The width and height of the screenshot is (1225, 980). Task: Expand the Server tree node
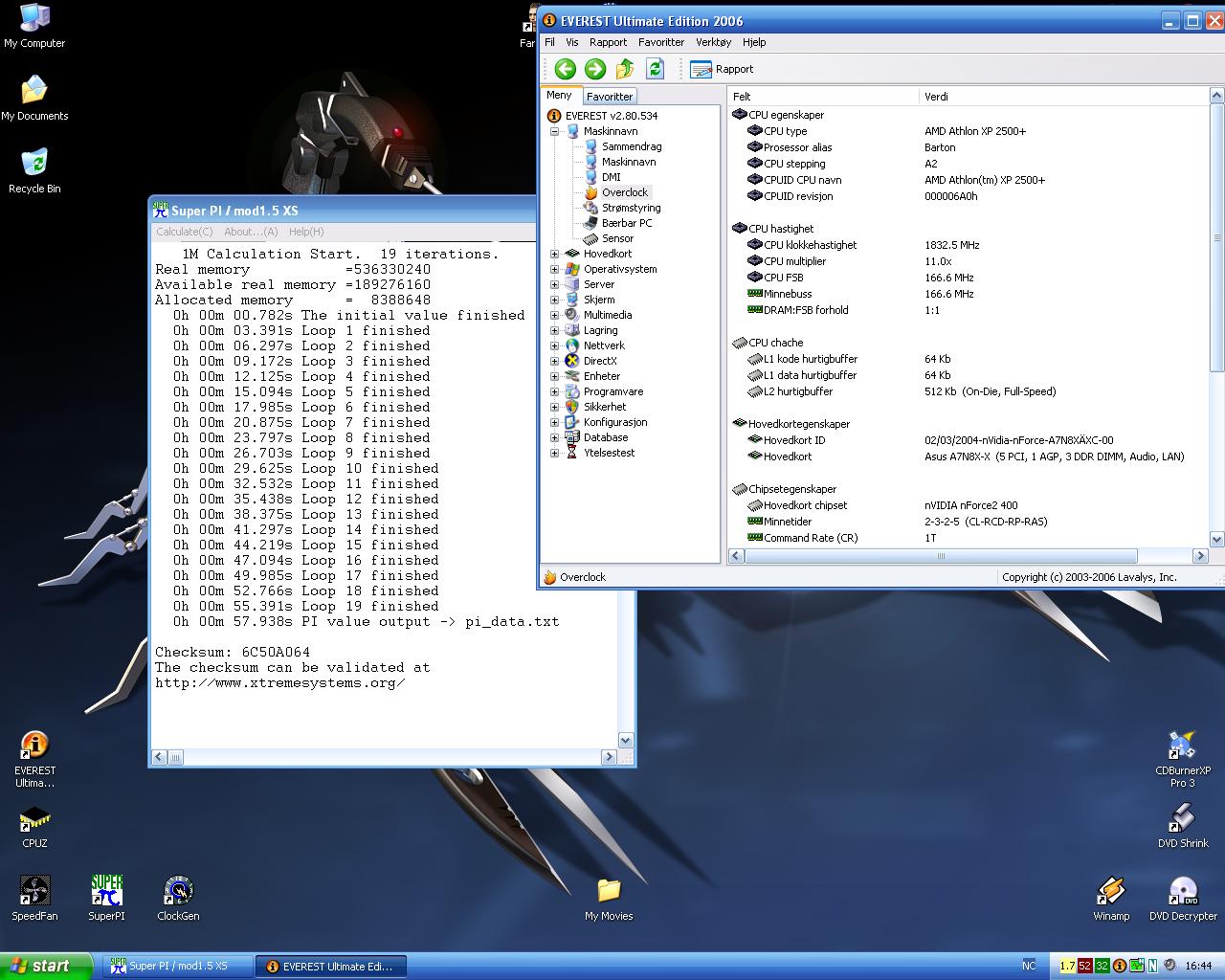[554, 284]
